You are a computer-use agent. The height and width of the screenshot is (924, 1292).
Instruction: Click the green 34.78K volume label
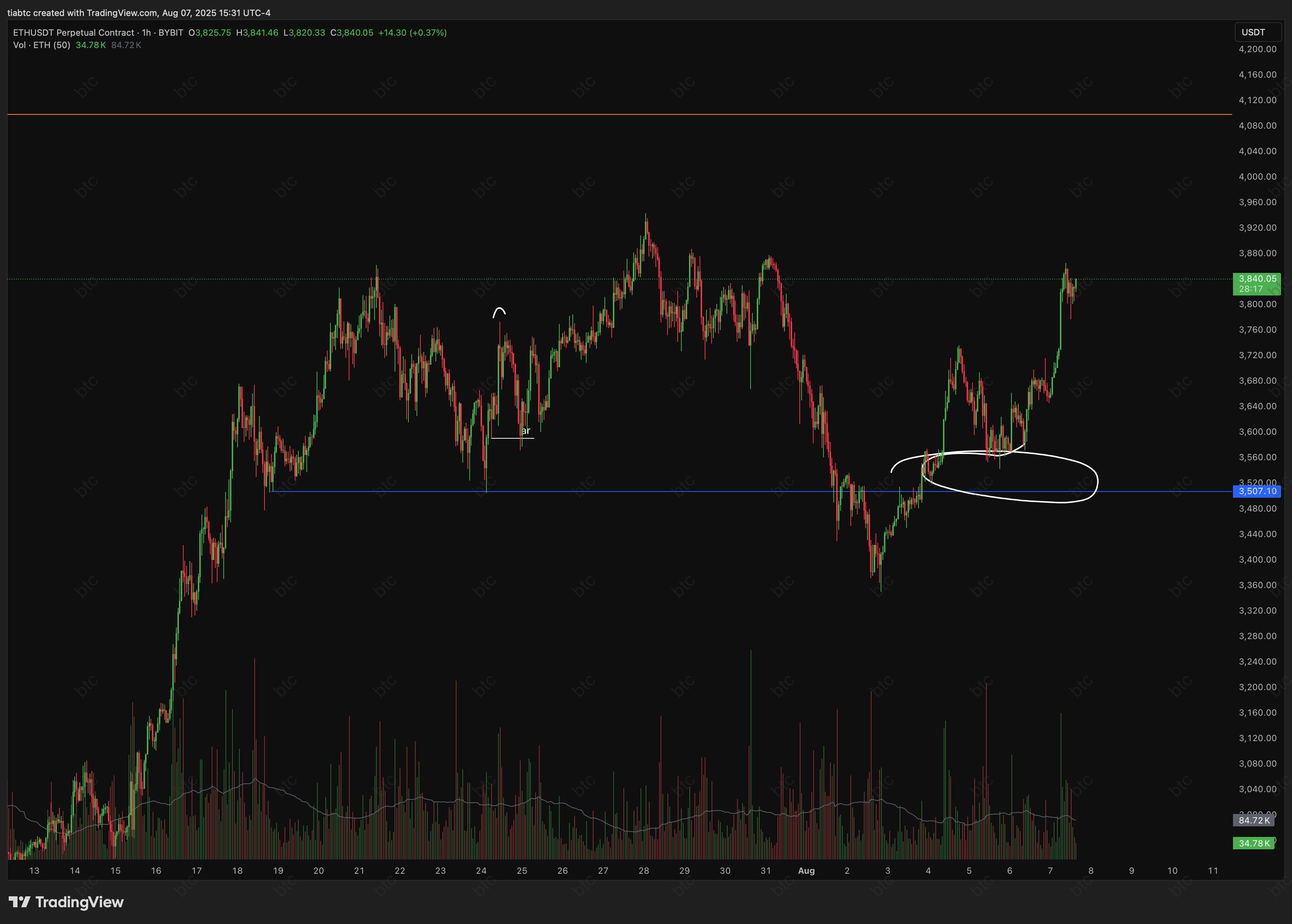[1254, 843]
